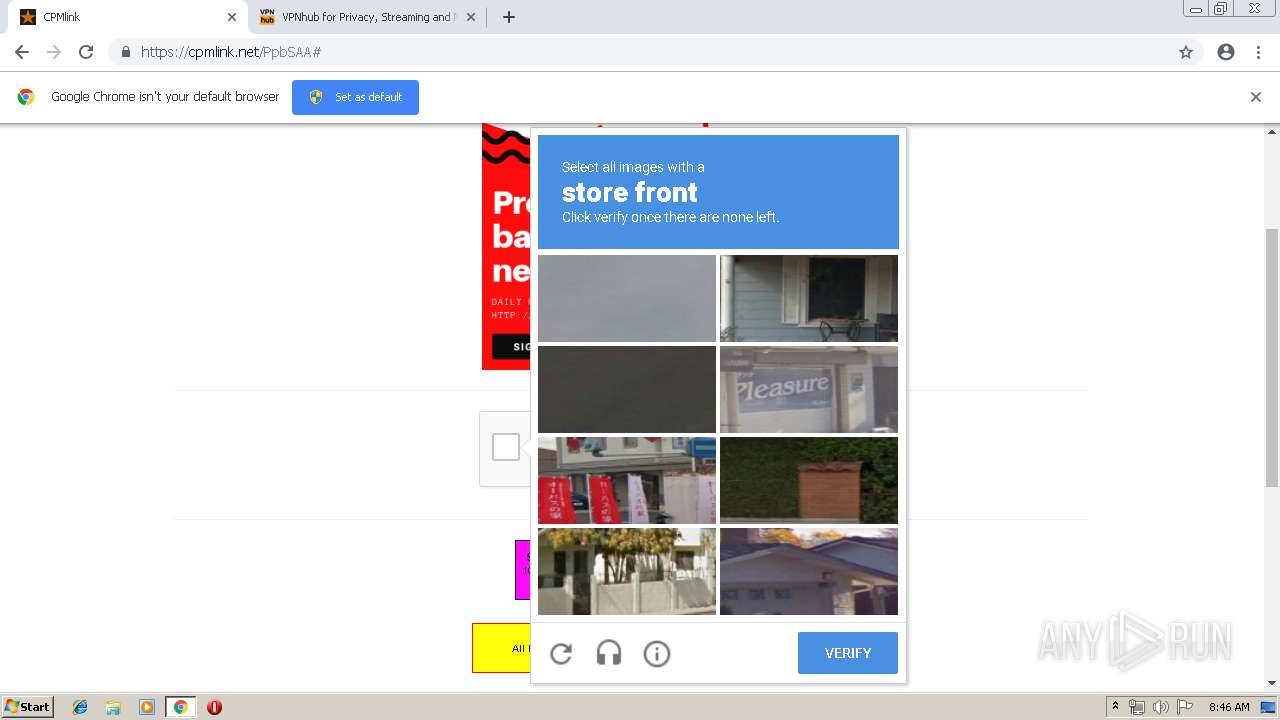Click the VERIFY button
Viewport: 1280px width, 720px height.
[x=848, y=653]
